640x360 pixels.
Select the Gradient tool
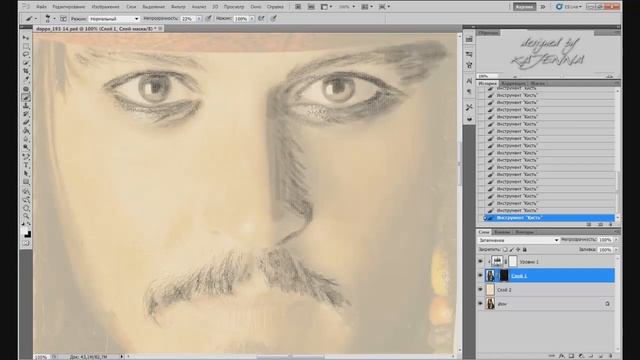click(x=26, y=131)
